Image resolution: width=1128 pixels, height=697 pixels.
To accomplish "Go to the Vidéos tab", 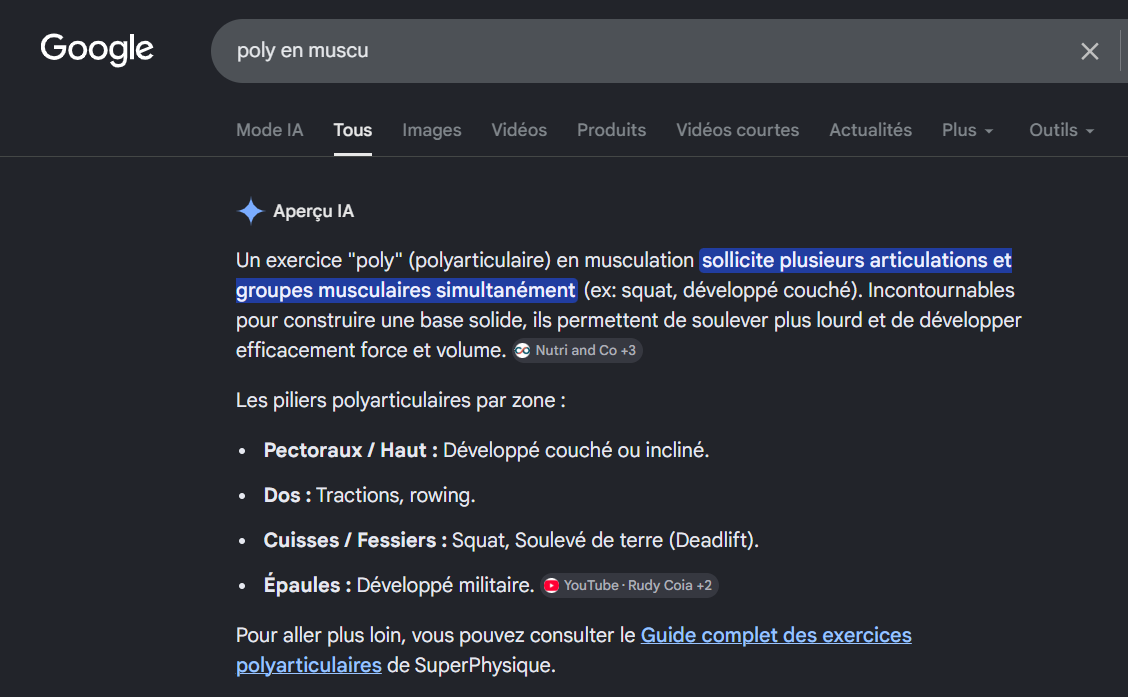I will (519, 130).
